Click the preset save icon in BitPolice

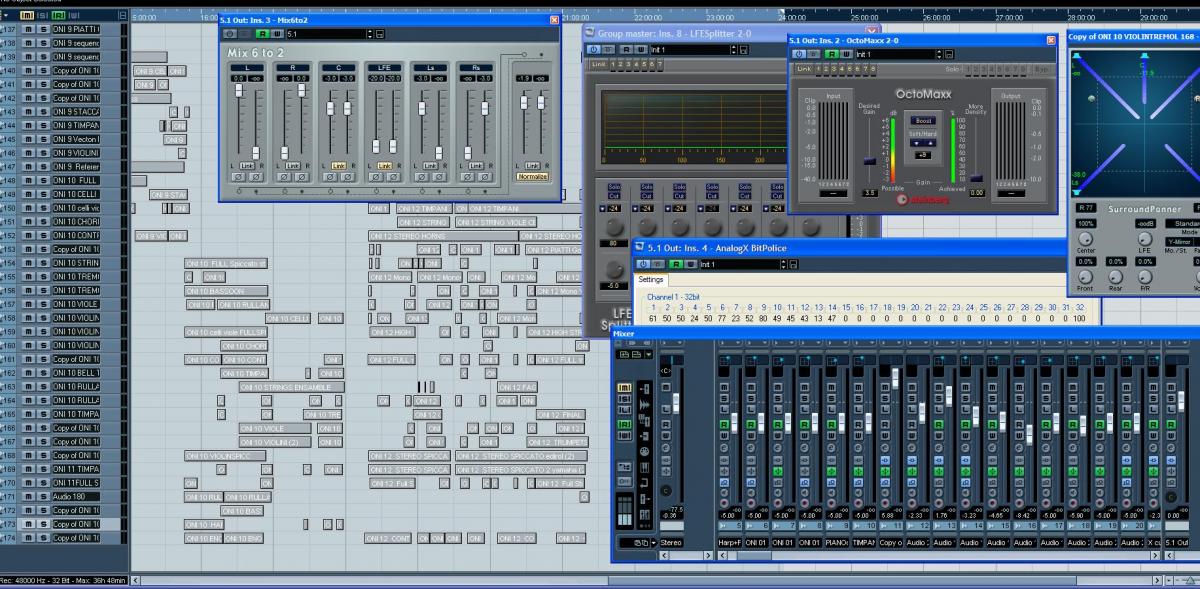(x=793, y=264)
